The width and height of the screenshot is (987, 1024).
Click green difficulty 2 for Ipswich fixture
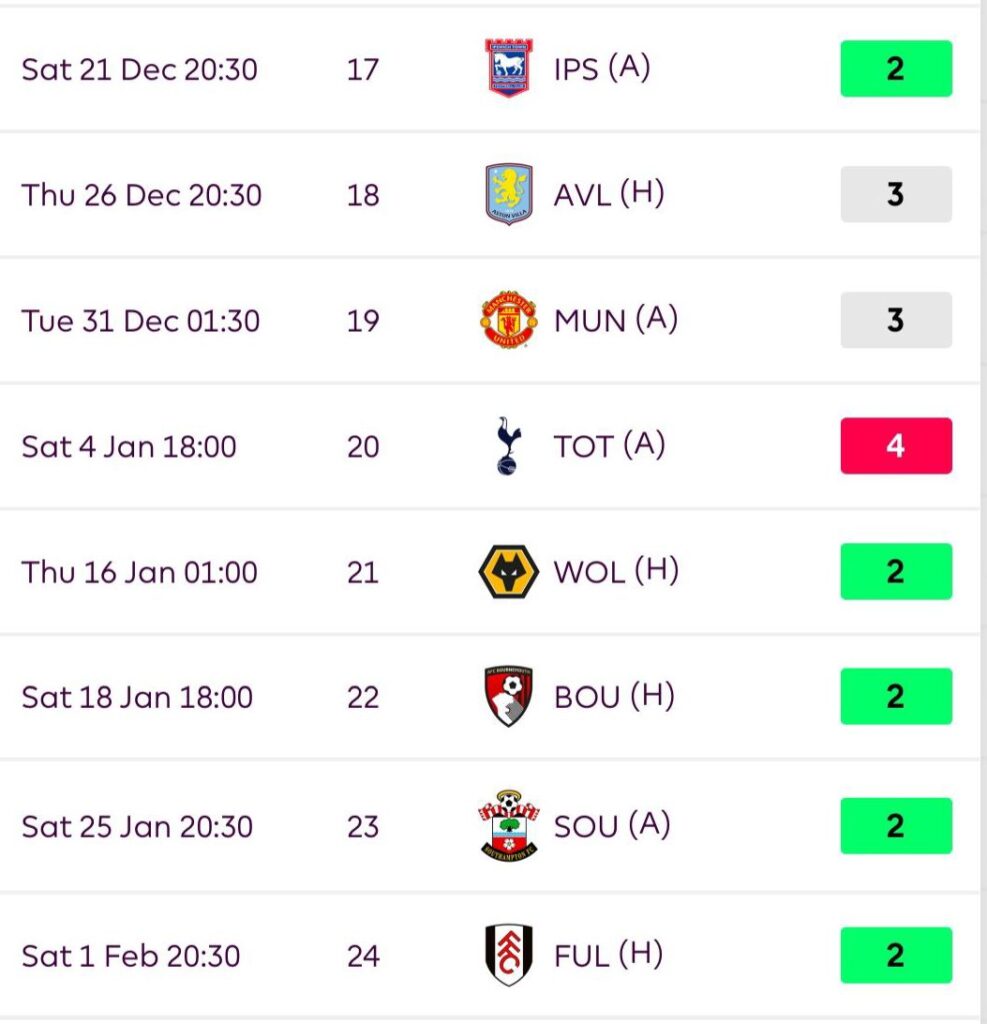pos(895,68)
